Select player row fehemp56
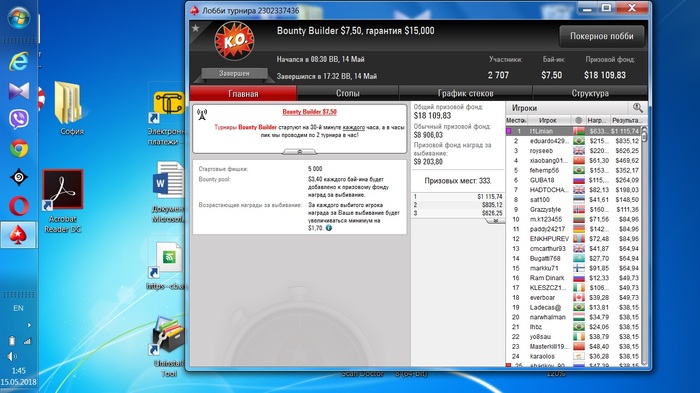The height and width of the screenshot is (393, 700). [x=573, y=170]
